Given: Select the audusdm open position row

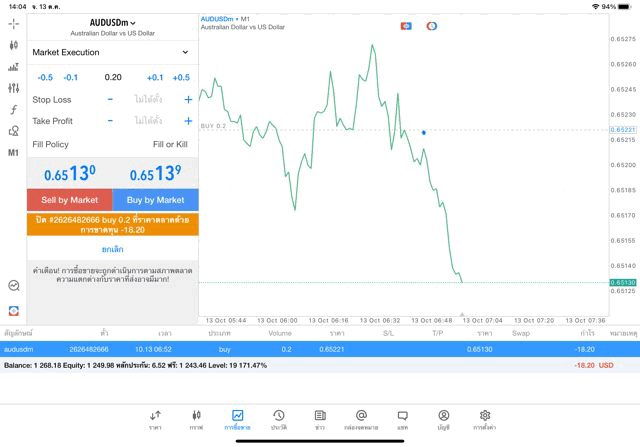Looking at the screenshot, I should tap(320, 350).
